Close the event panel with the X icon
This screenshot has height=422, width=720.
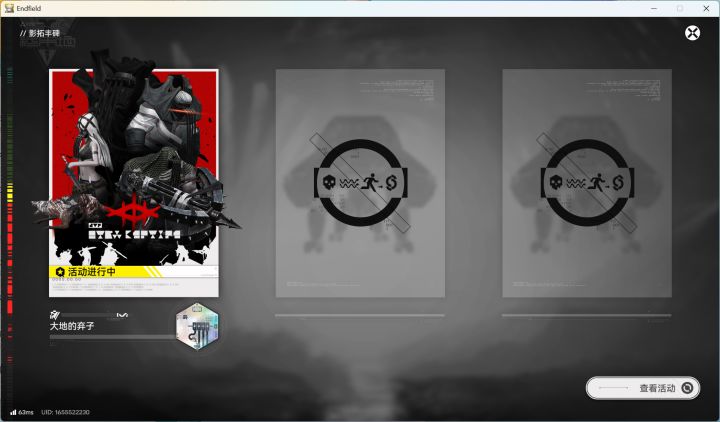click(x=692, y=33)
